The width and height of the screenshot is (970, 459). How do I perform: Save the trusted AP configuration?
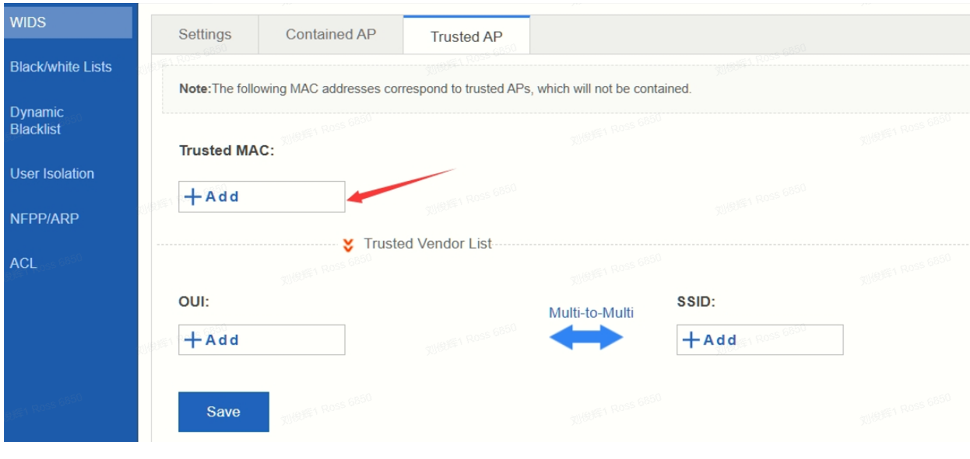pyautogui.click(x=223, y=412)
